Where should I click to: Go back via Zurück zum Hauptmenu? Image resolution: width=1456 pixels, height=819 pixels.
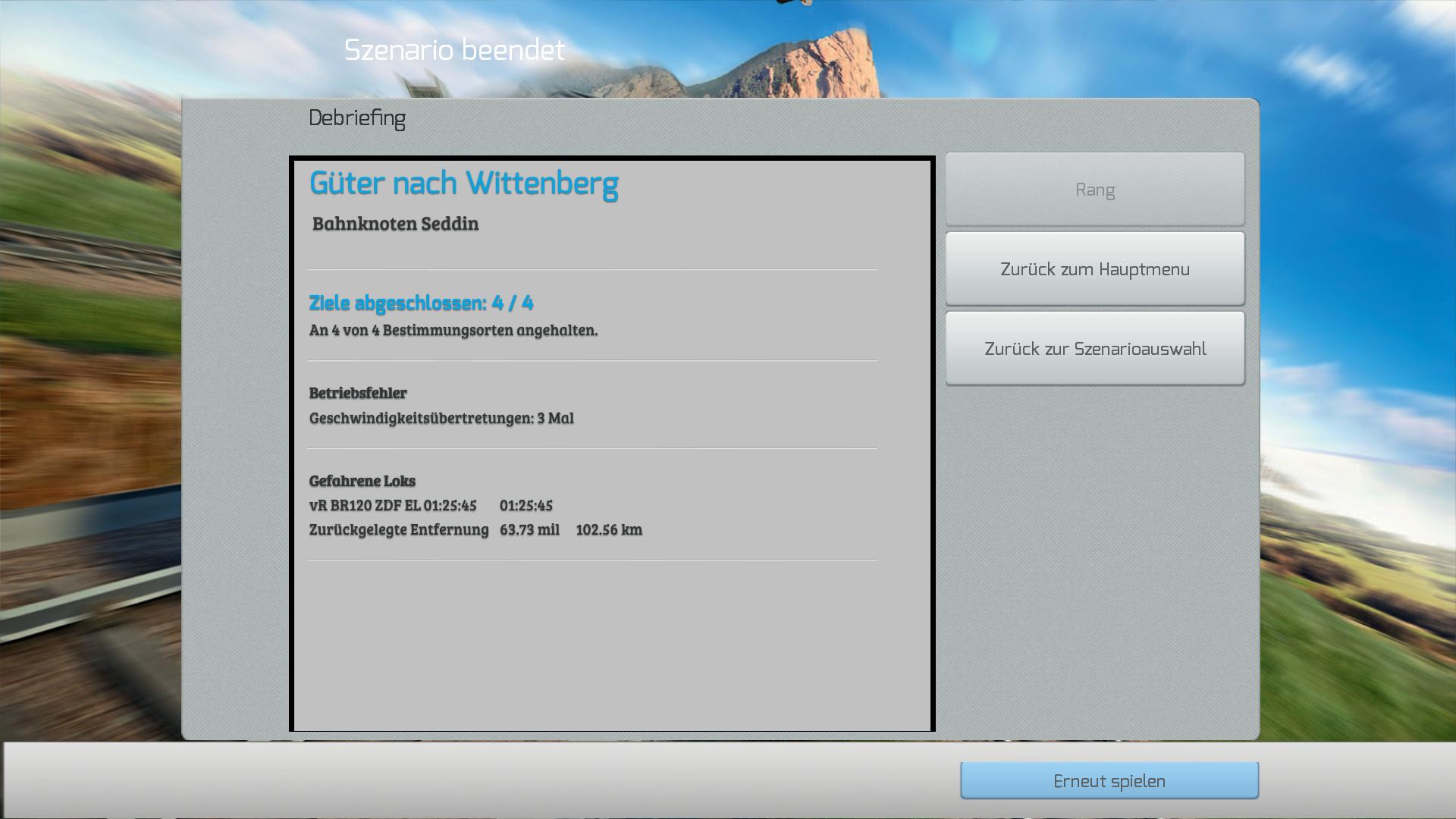(1094, 269)
